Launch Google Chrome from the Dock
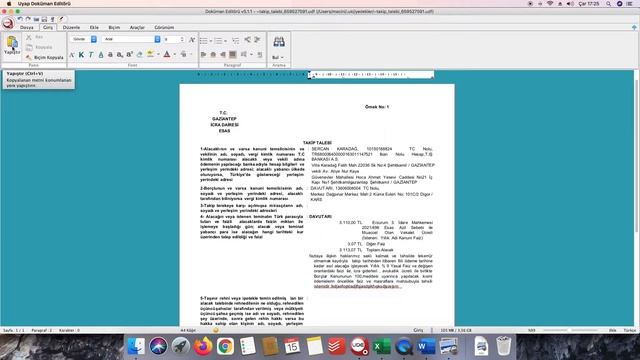Image resolution: width=640 pixels, height=360 pixels. point(225,347)
